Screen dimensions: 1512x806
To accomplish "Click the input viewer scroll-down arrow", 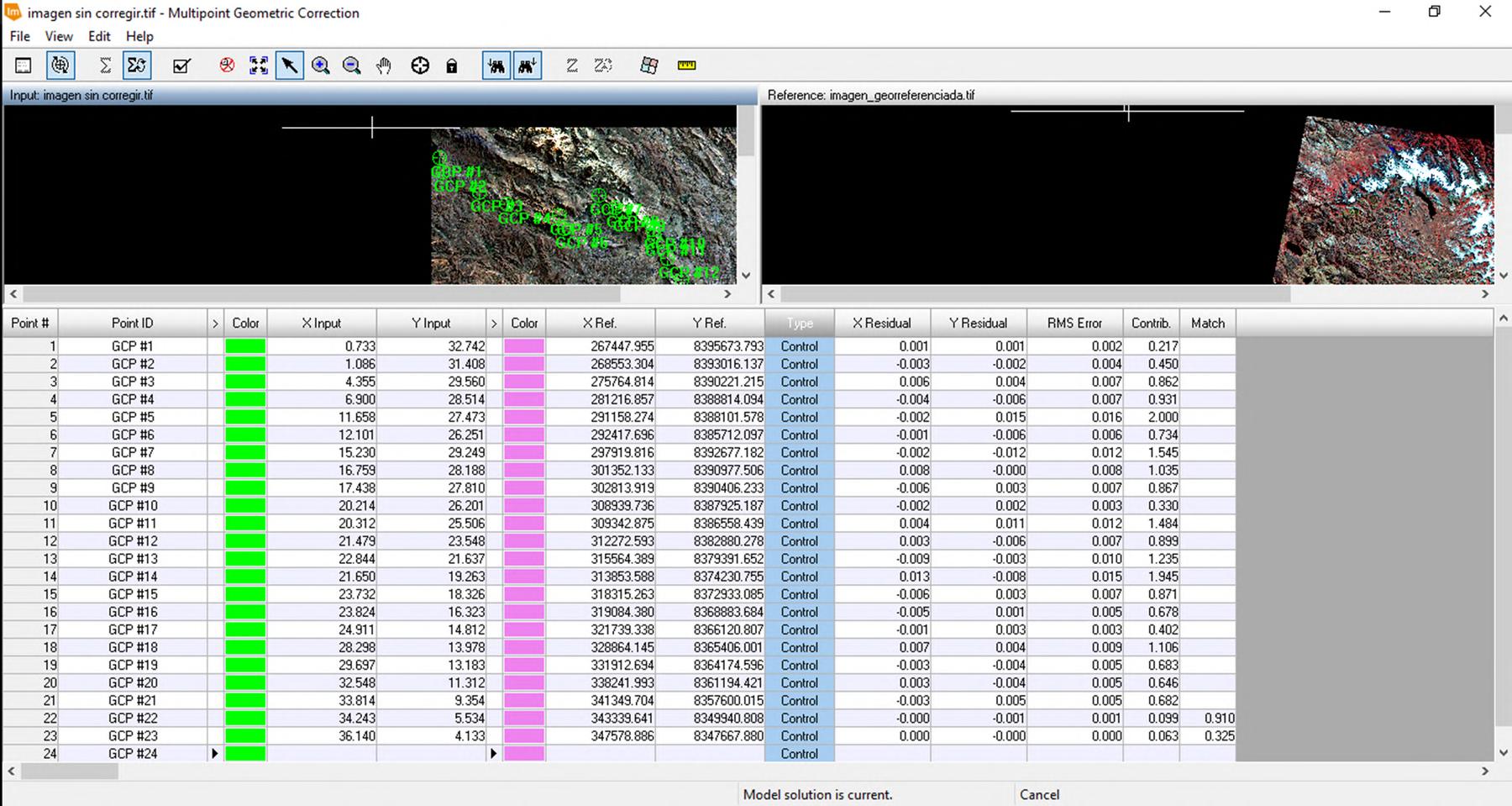I will point(745,275).
